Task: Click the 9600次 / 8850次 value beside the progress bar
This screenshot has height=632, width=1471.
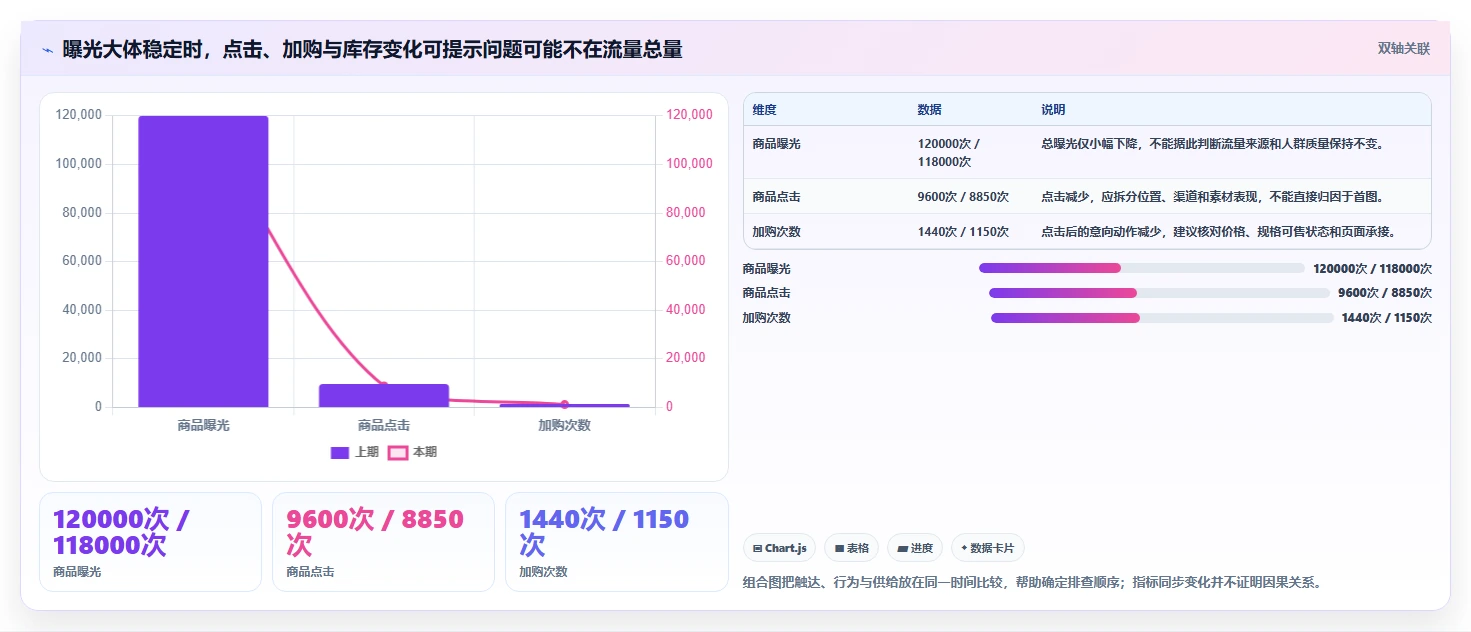Action: point(1385,293)
